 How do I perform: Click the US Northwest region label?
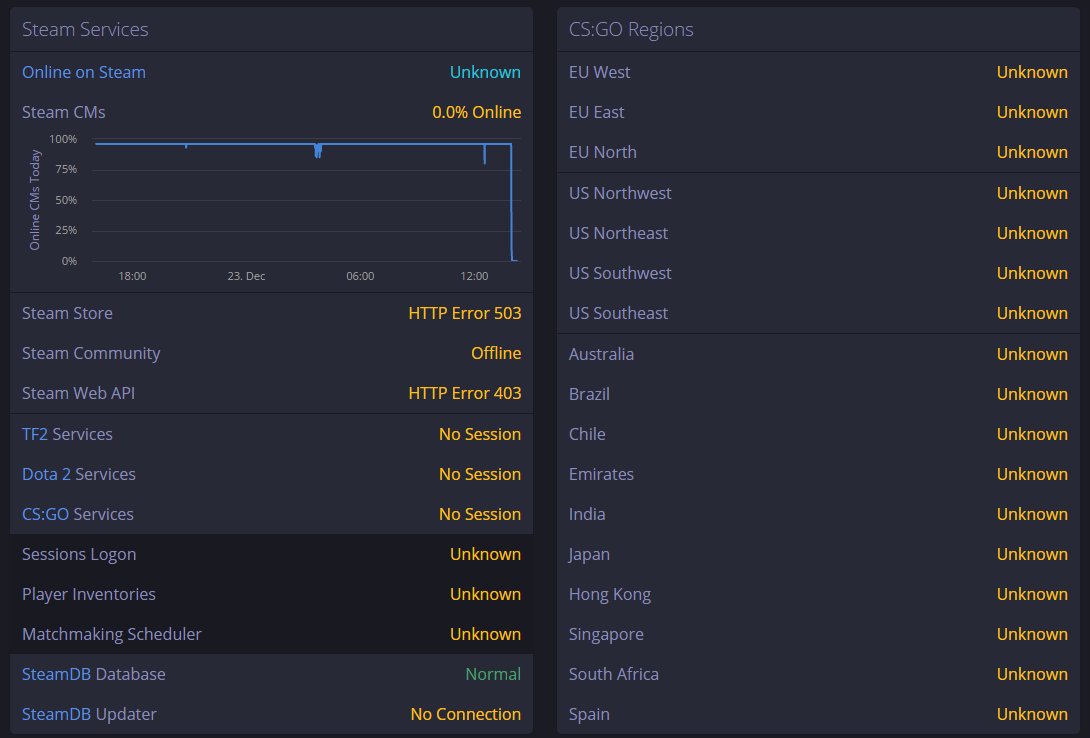[620, 193]
